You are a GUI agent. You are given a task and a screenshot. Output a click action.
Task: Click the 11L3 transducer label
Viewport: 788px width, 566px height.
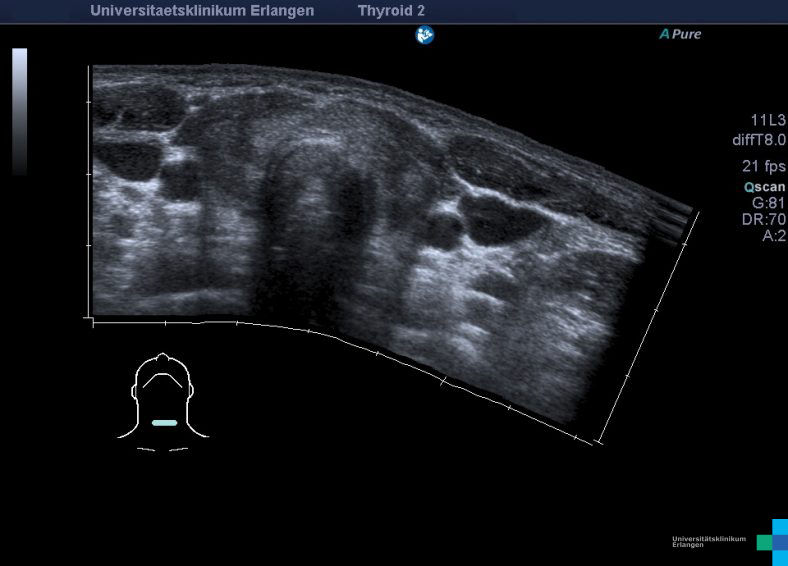pos(768,119)
